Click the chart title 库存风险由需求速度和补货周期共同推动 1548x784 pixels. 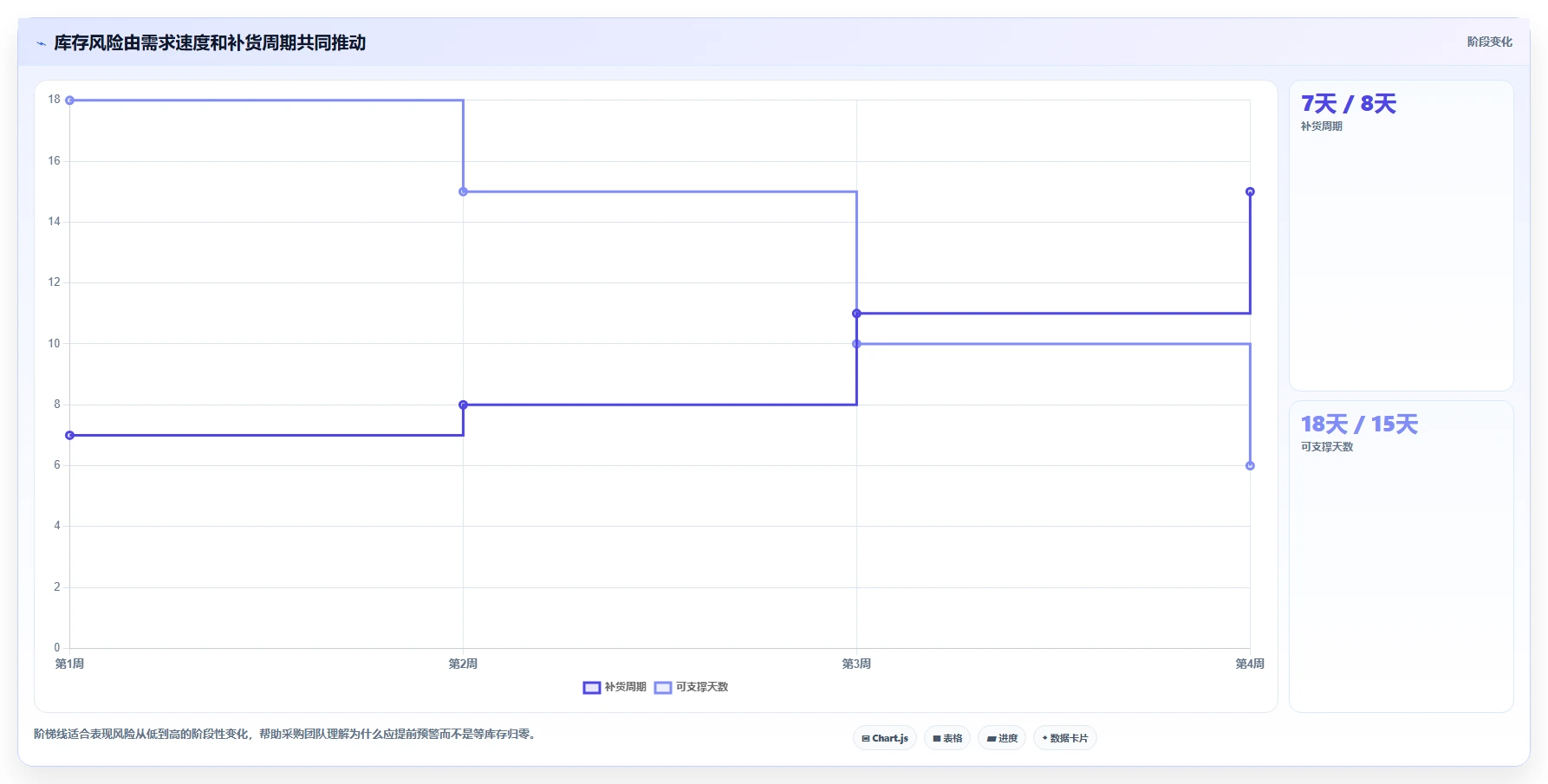click(x=210, y=42)
